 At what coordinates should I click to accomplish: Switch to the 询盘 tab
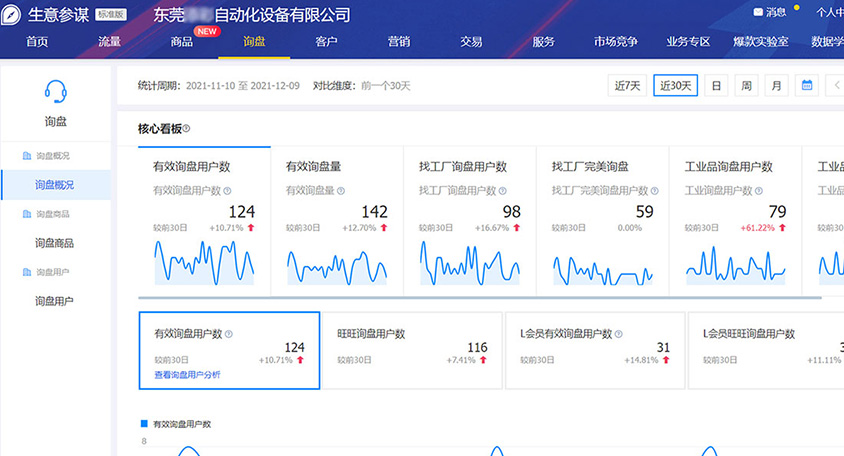(x=254, y=41)
